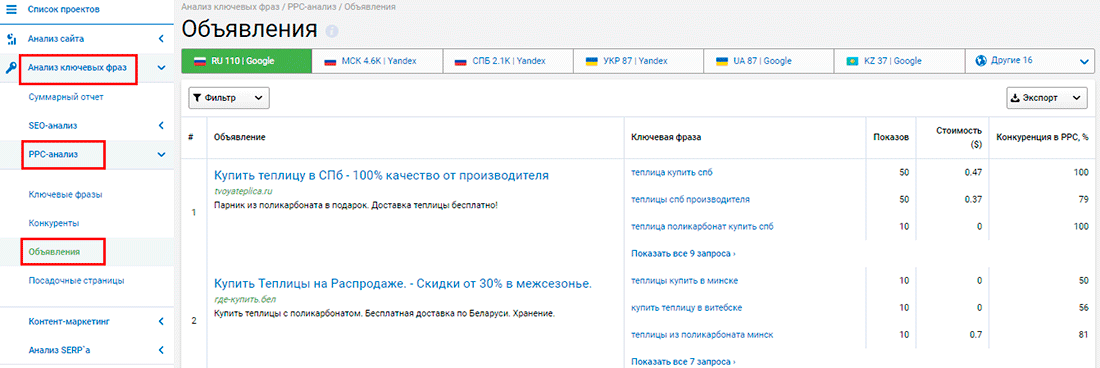Click the site analysis chart icon
Screen dimensions: 1100x368
(11, 39)
